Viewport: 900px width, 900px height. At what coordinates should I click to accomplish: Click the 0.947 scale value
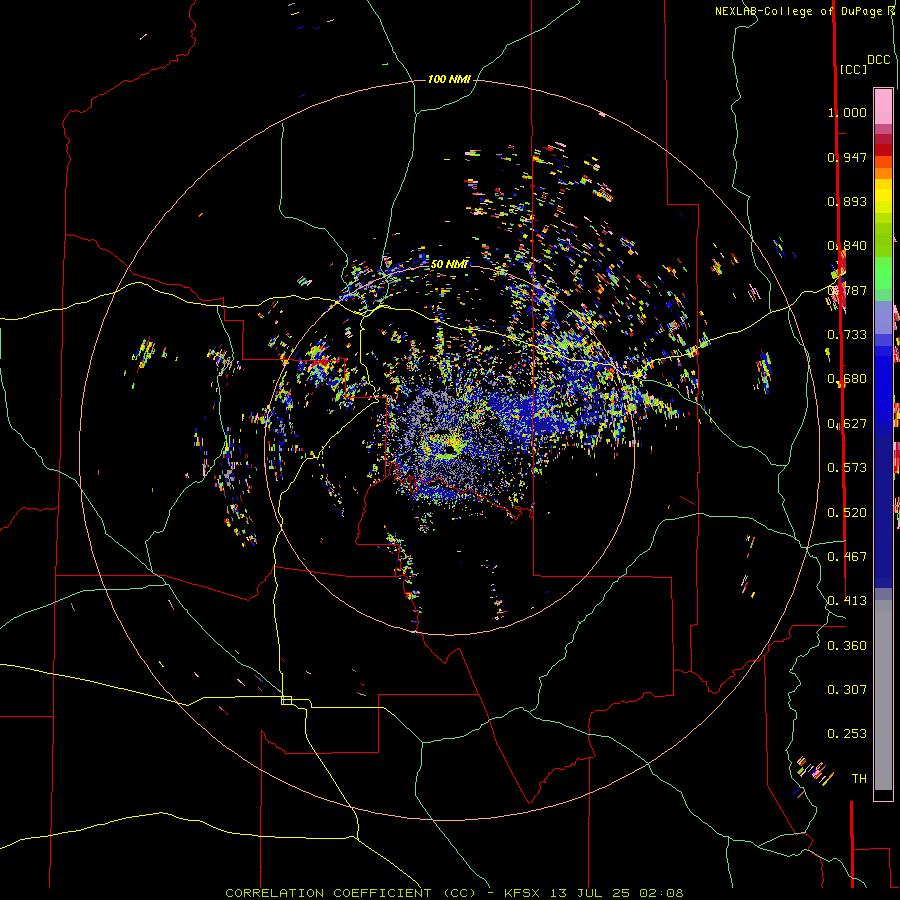pyautogui.click(x=847, y=157)
